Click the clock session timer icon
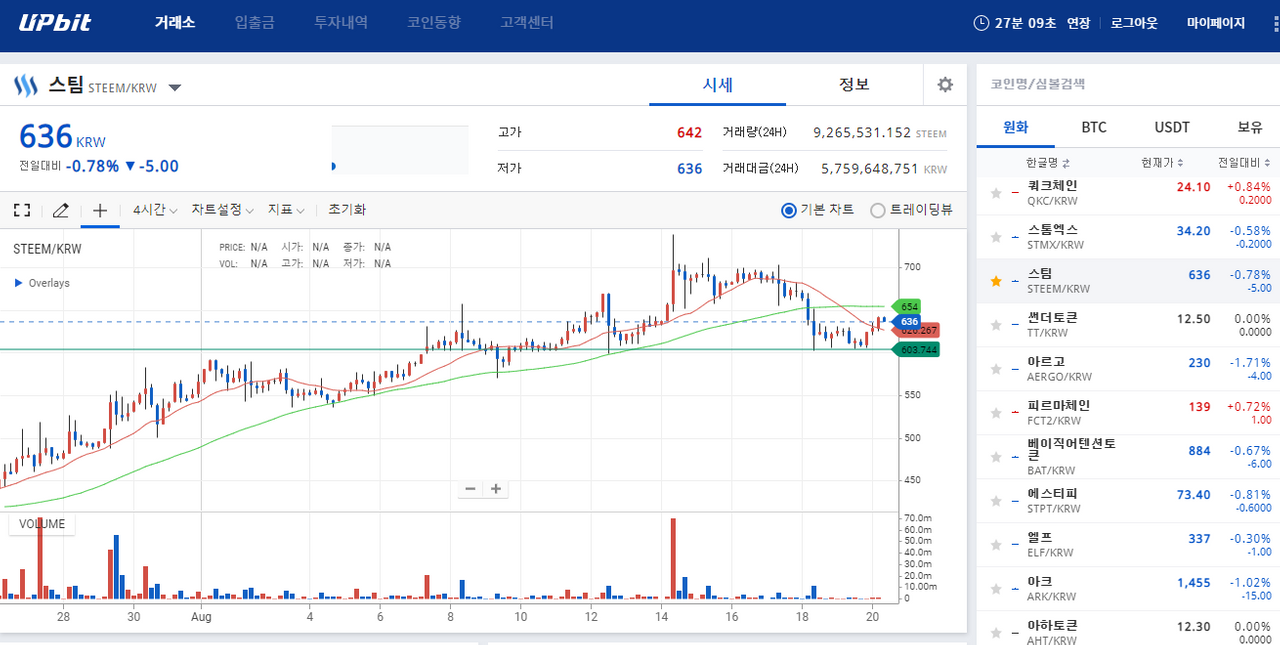Image resolution: width=1280 pixels, height=645 pixels. [981, 23]
